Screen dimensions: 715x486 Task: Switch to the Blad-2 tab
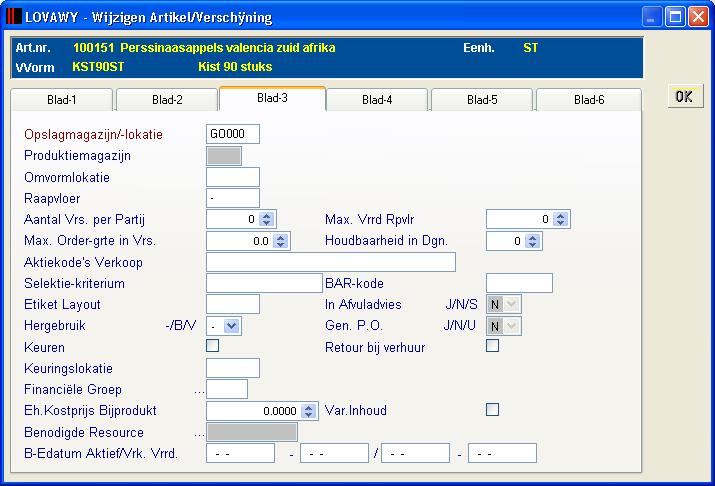point(167,100)
